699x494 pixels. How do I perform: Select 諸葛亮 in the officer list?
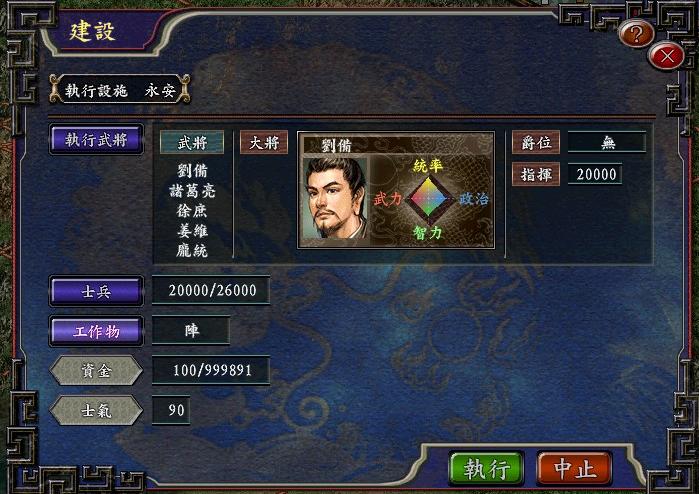tap(192, 191)
